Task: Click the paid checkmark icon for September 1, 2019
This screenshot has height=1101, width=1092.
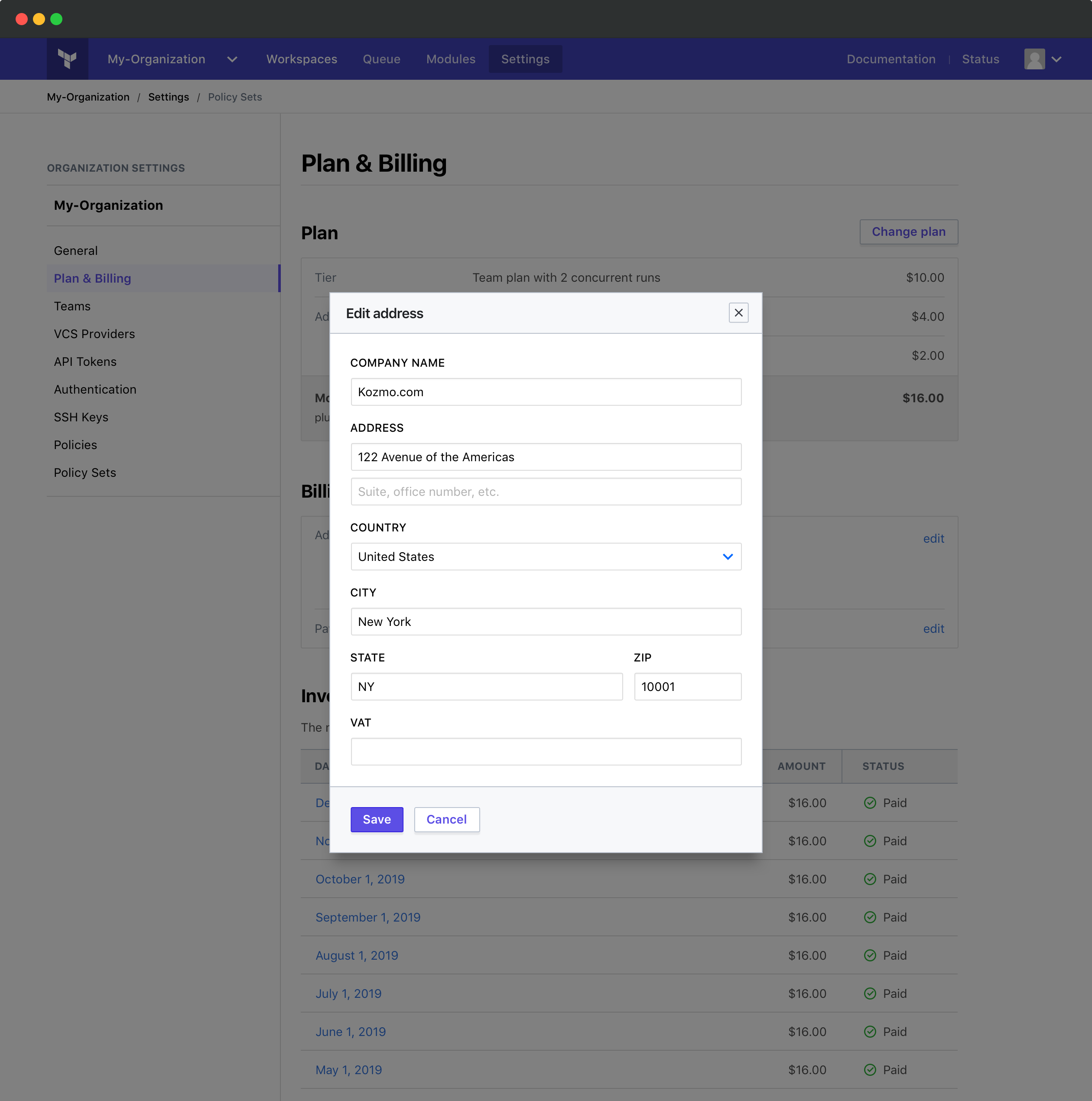Action: 870,918
